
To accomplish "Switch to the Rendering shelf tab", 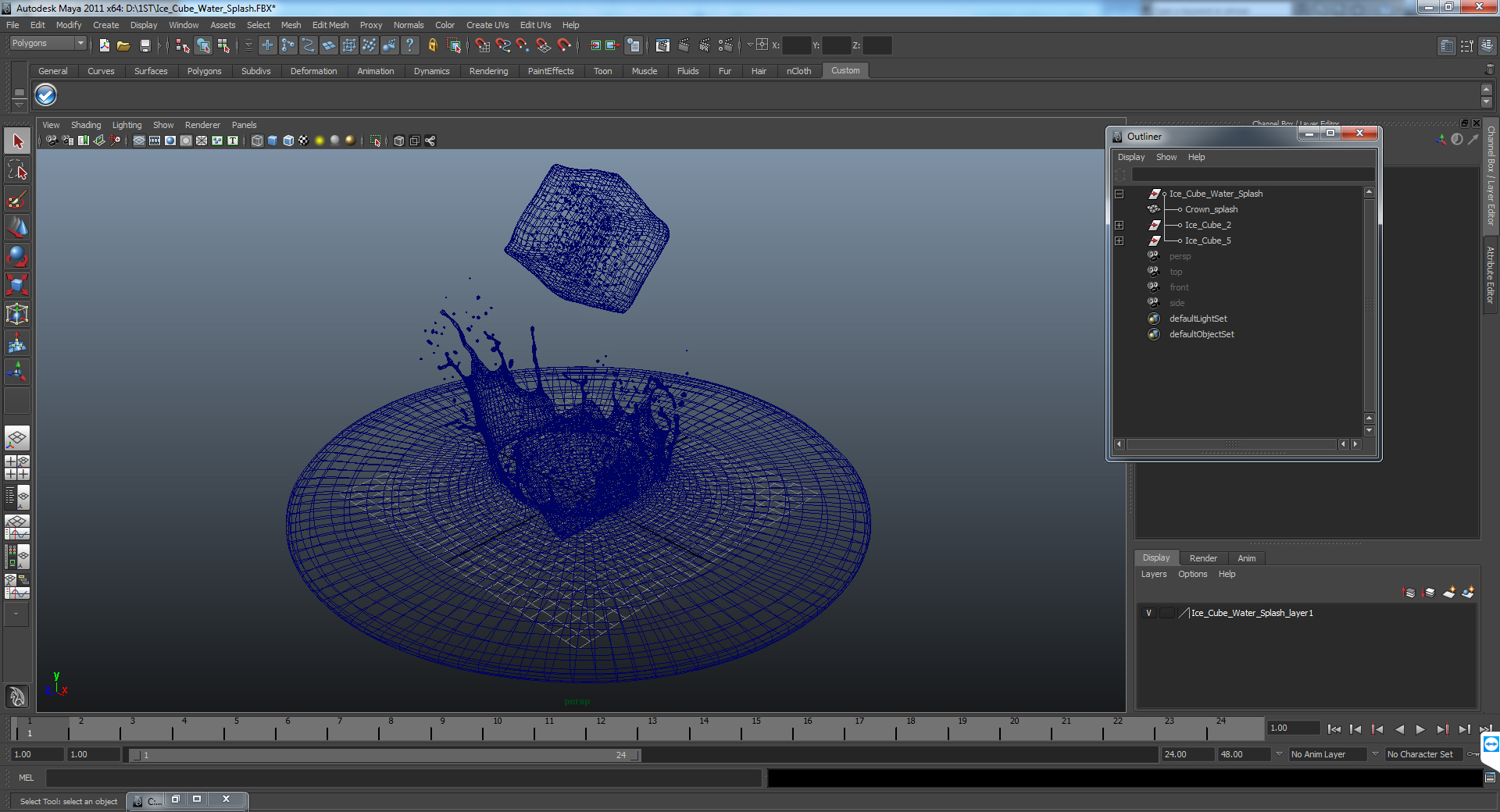I will 488,71.
